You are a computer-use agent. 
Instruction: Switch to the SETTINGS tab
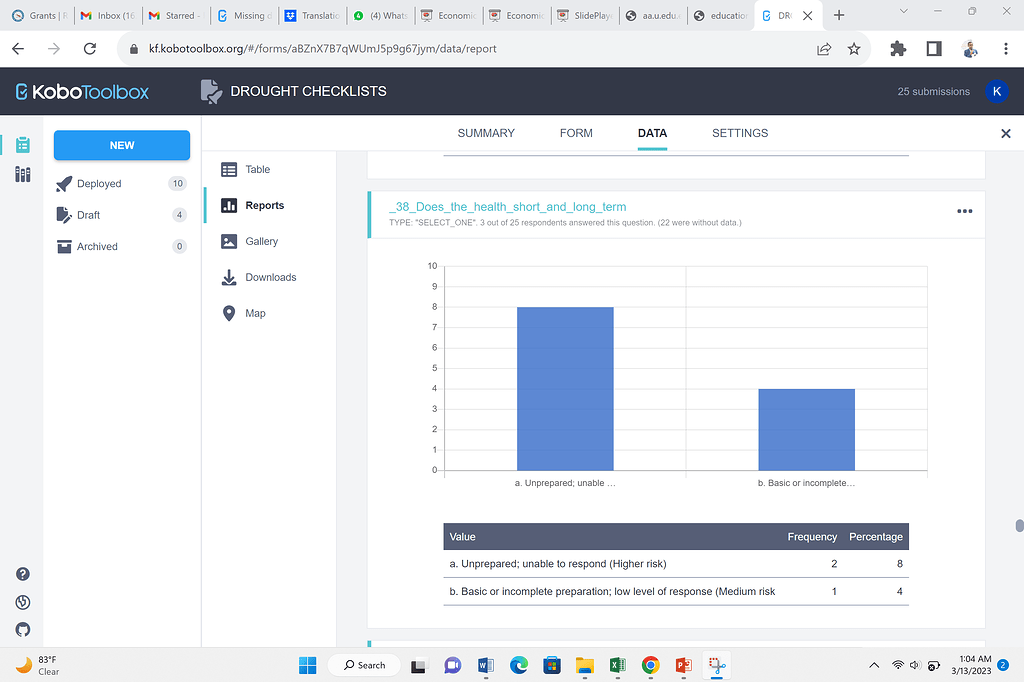740,133
